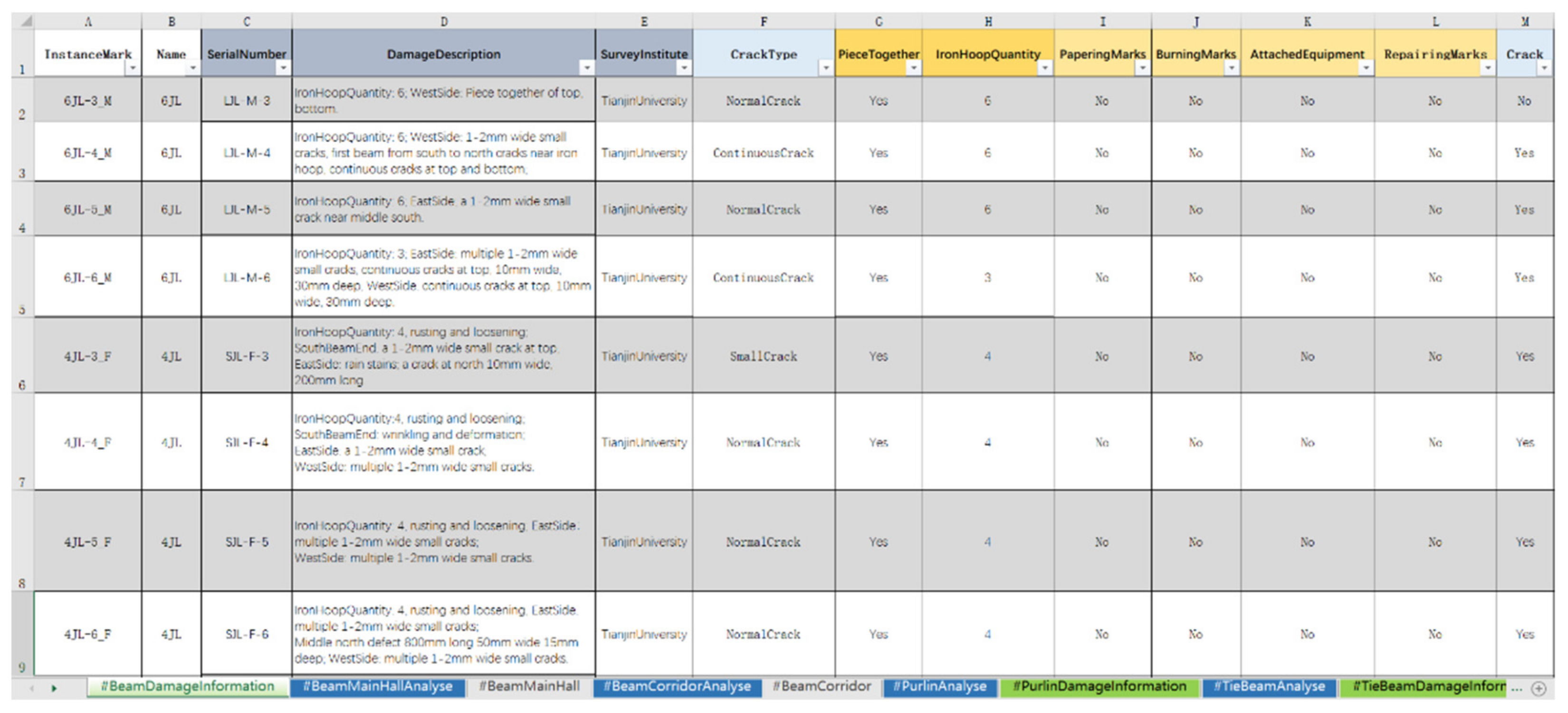The height and width of the screenshot is (713, 1568).
Task: Switch to the #BeamMainHallAnalyse sheet tab
Action: [x=378, y=687]
